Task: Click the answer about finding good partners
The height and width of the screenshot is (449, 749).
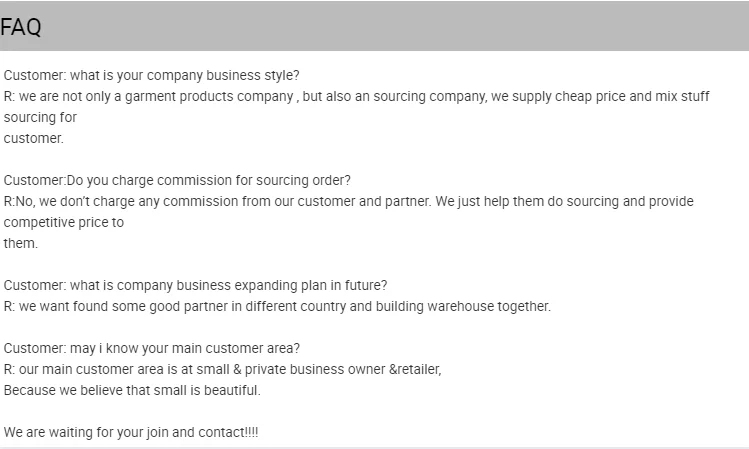Action: [x=277, y=306]
